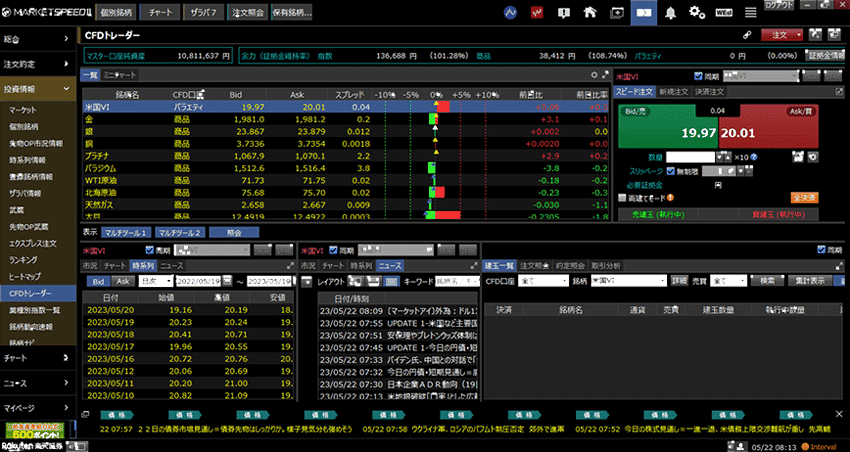Expand マイページ sidebar section
The height and width of the screenshot is (452, 850).
coord(38,408)
